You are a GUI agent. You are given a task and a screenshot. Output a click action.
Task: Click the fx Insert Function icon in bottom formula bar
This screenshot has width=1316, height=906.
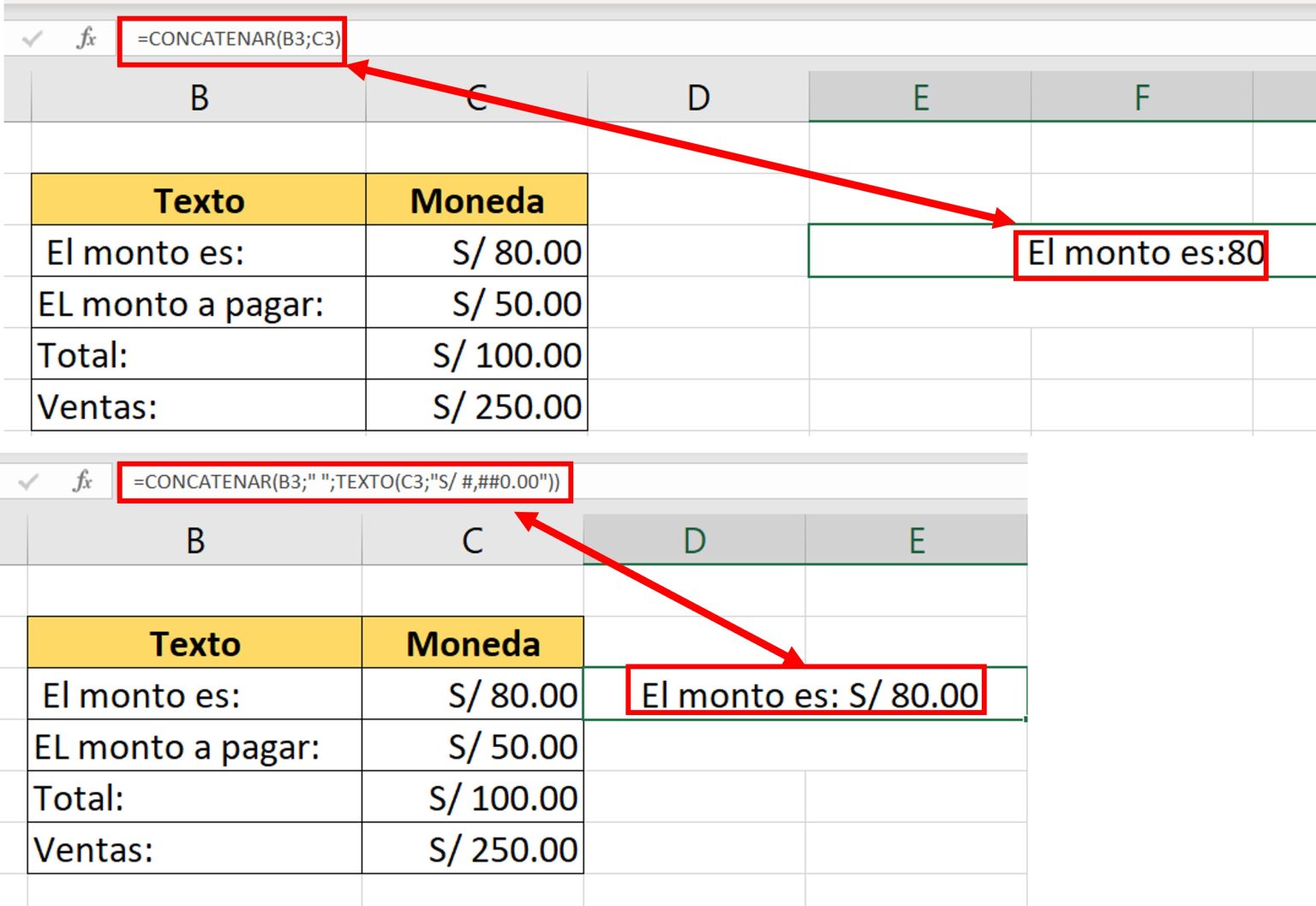83,482
